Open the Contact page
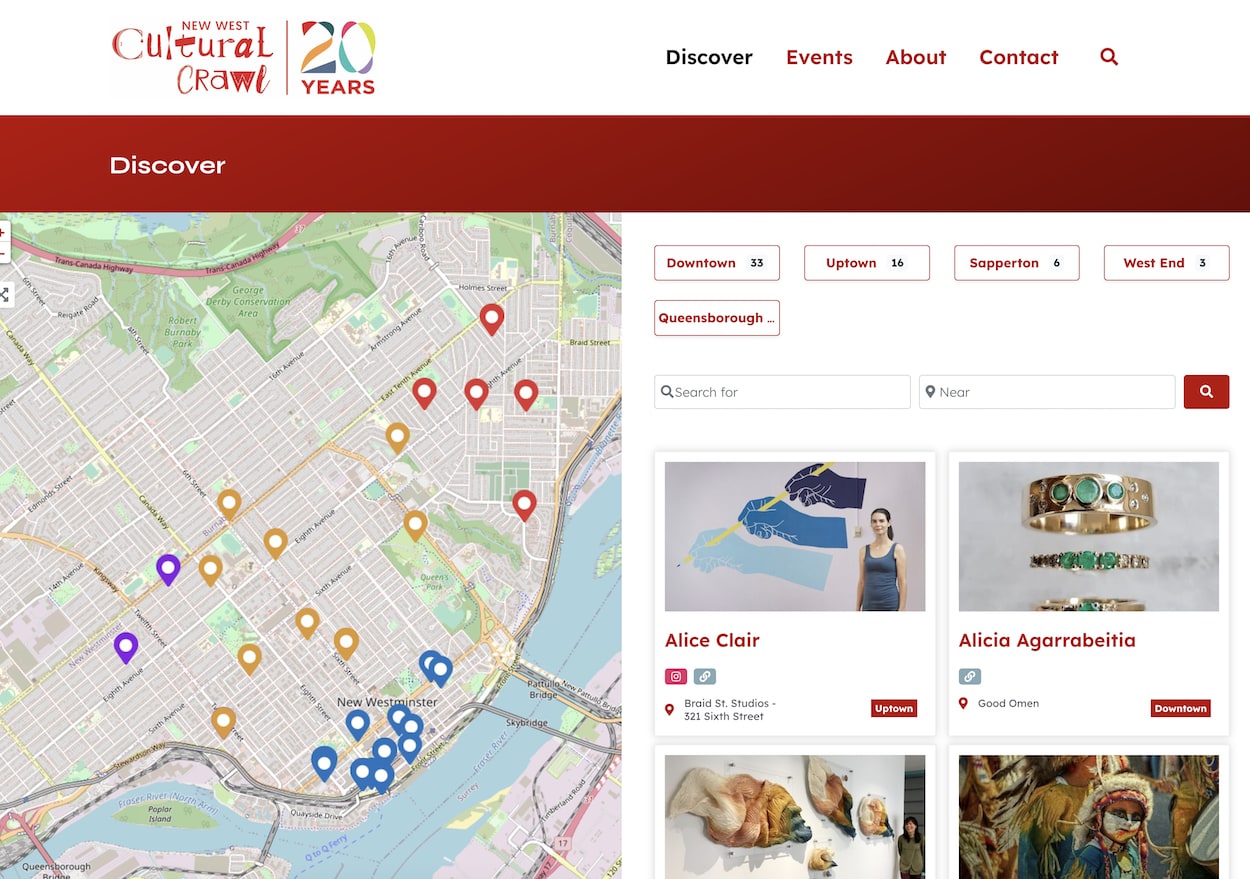 1018,57
